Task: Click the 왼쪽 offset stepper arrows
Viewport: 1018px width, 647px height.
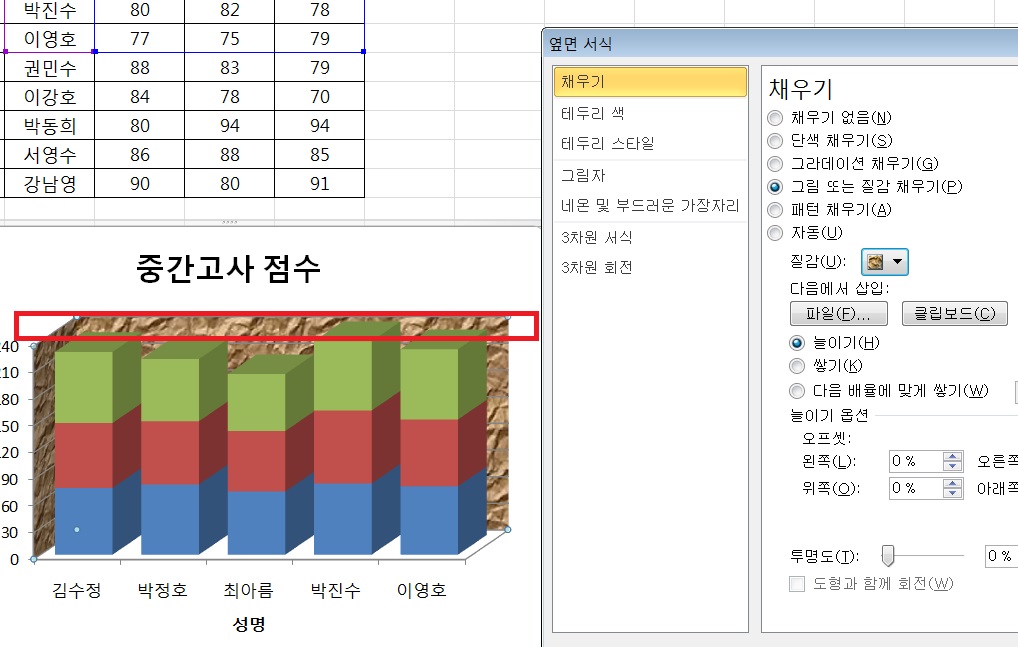Action: (953, 461)
